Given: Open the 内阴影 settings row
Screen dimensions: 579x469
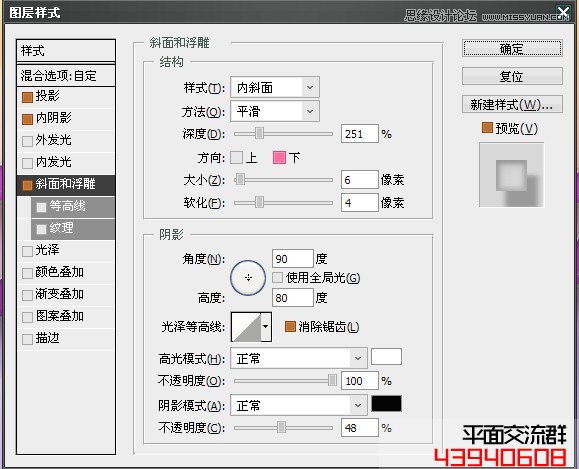Looking at the screenshot, I should pyautogui.click(x=66, y=119).
